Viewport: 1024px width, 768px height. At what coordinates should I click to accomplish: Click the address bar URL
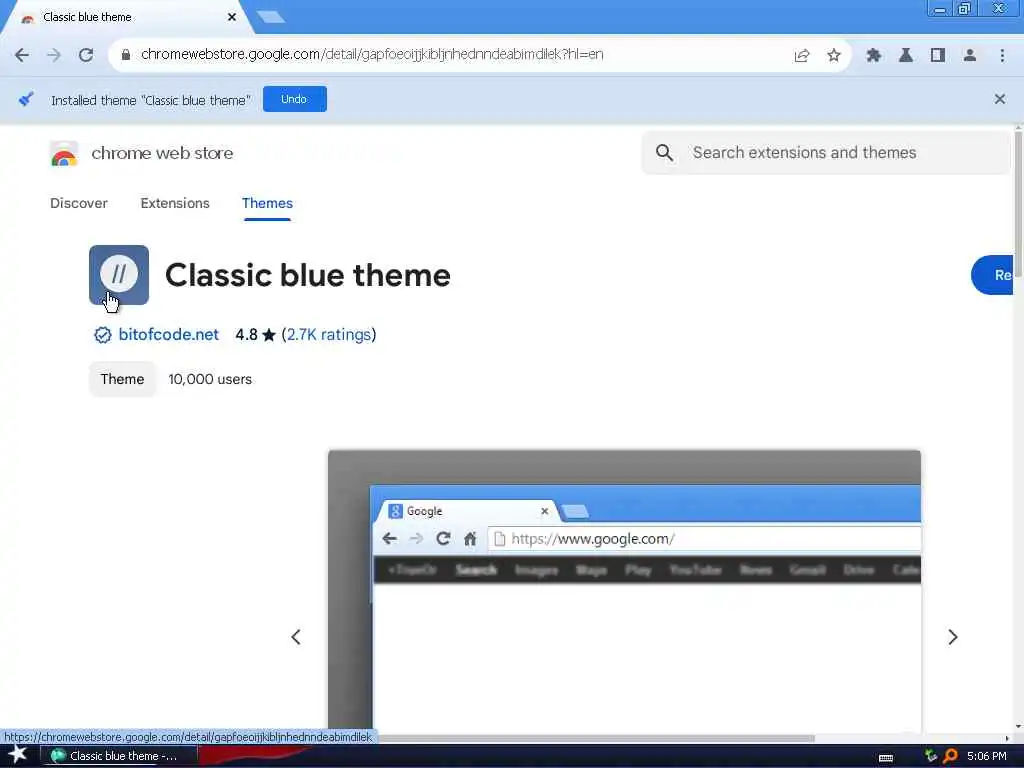pos(372,54)
